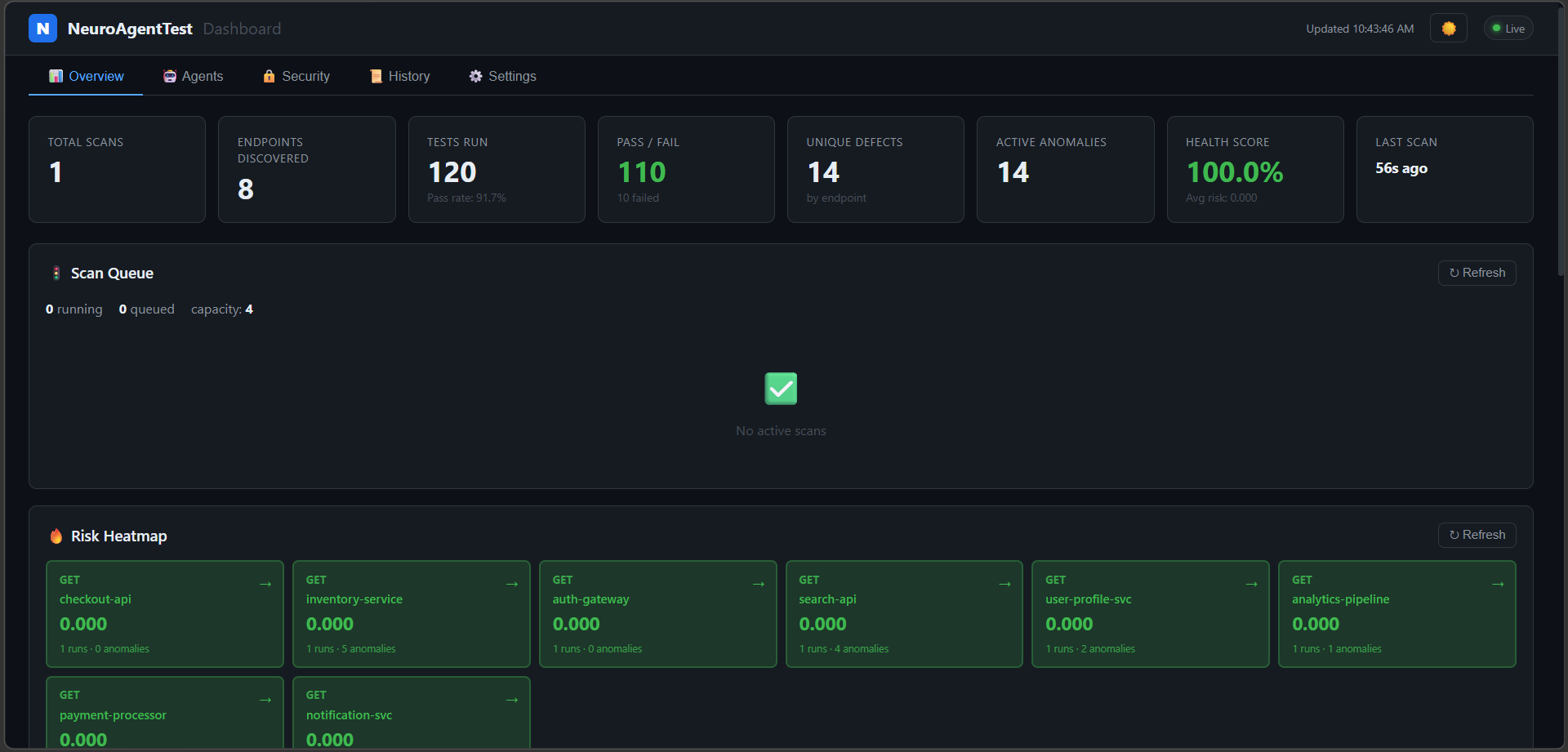Open the Settings tab
1568x752 pixels.
(502, 76)
